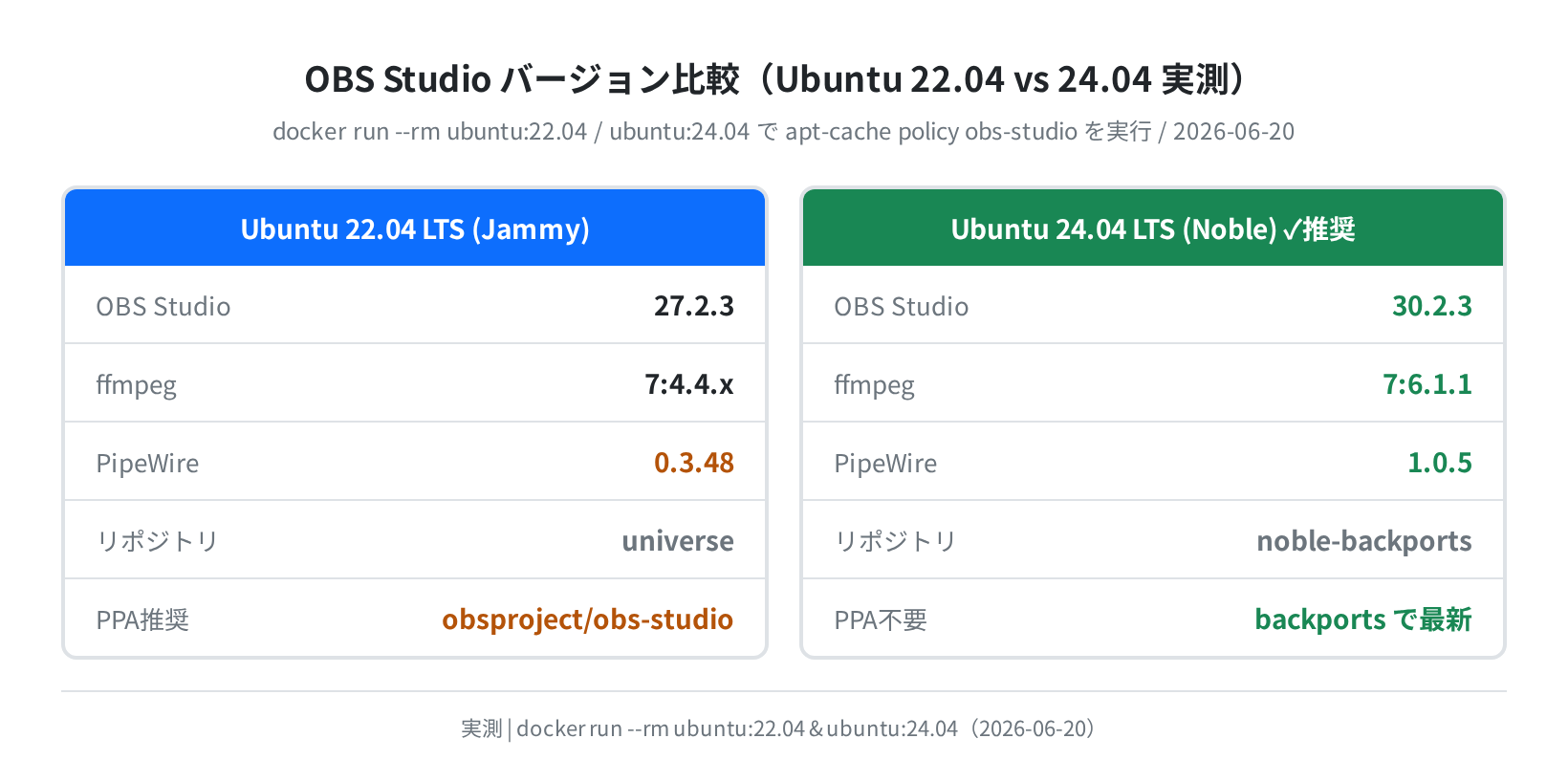1568x782 pixels.
Task: Click the docker run subtitle command text
Action: tap(783, 131)
